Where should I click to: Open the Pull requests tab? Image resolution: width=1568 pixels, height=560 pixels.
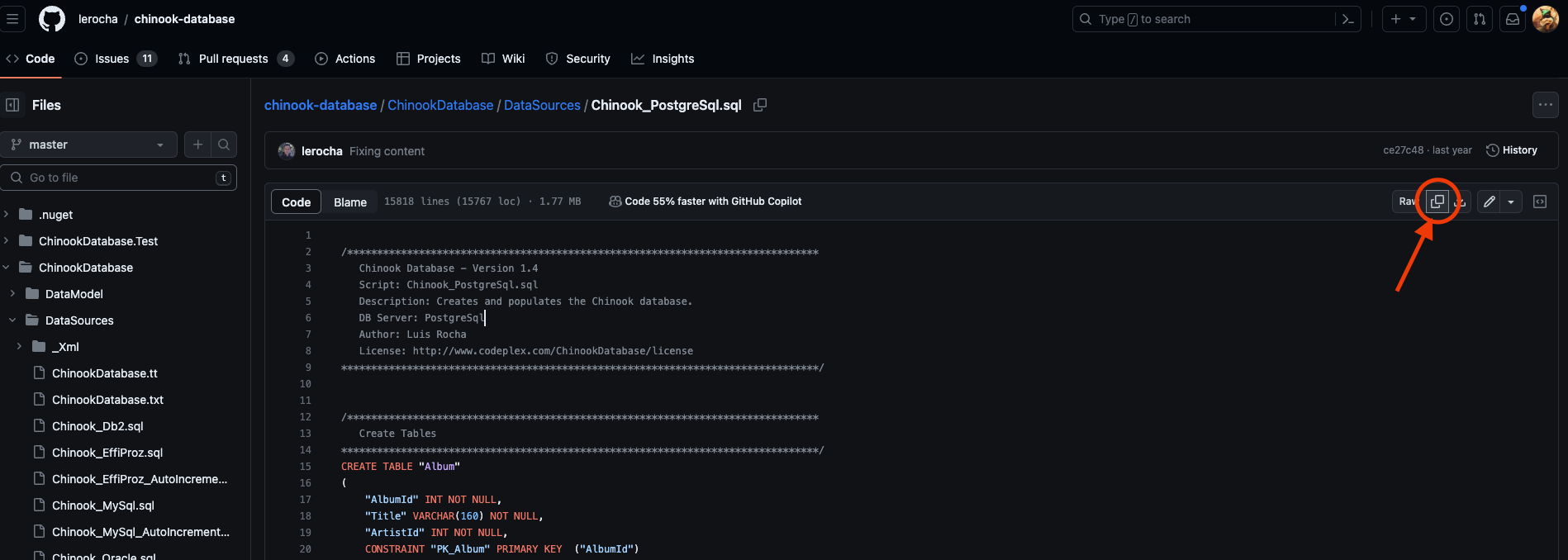click(235, 59)
